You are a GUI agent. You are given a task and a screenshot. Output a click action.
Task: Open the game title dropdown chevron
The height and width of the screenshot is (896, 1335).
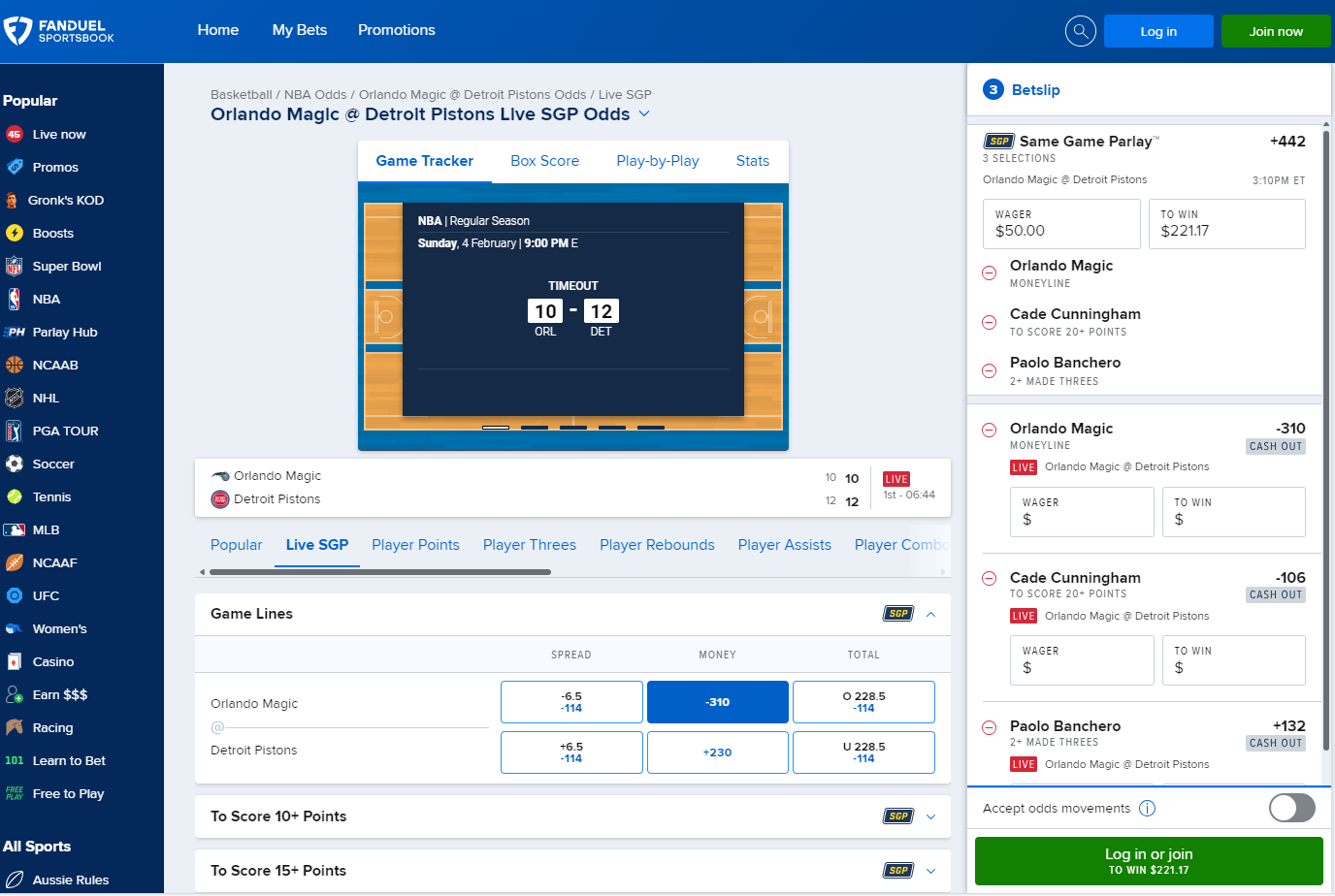click(x=644, y=114)
